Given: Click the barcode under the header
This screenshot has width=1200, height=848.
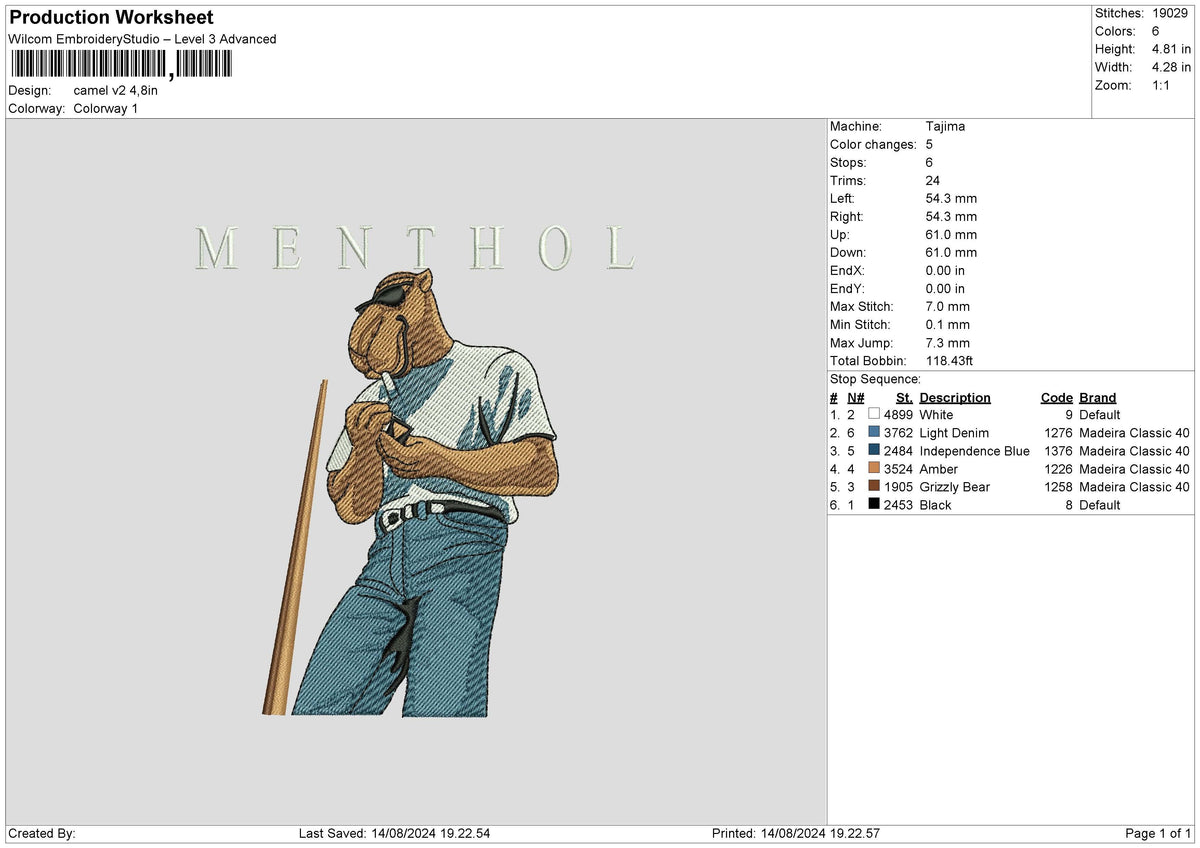Looking at the screenshot, I should [121, 65].
